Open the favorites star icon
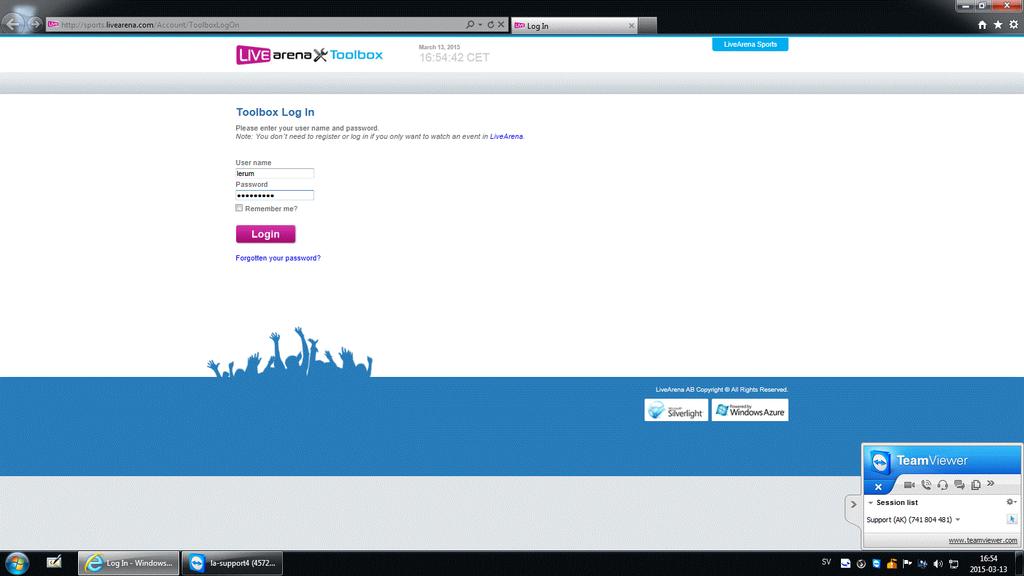Screen dimensions: 1024x576 (x=998, y=25)
